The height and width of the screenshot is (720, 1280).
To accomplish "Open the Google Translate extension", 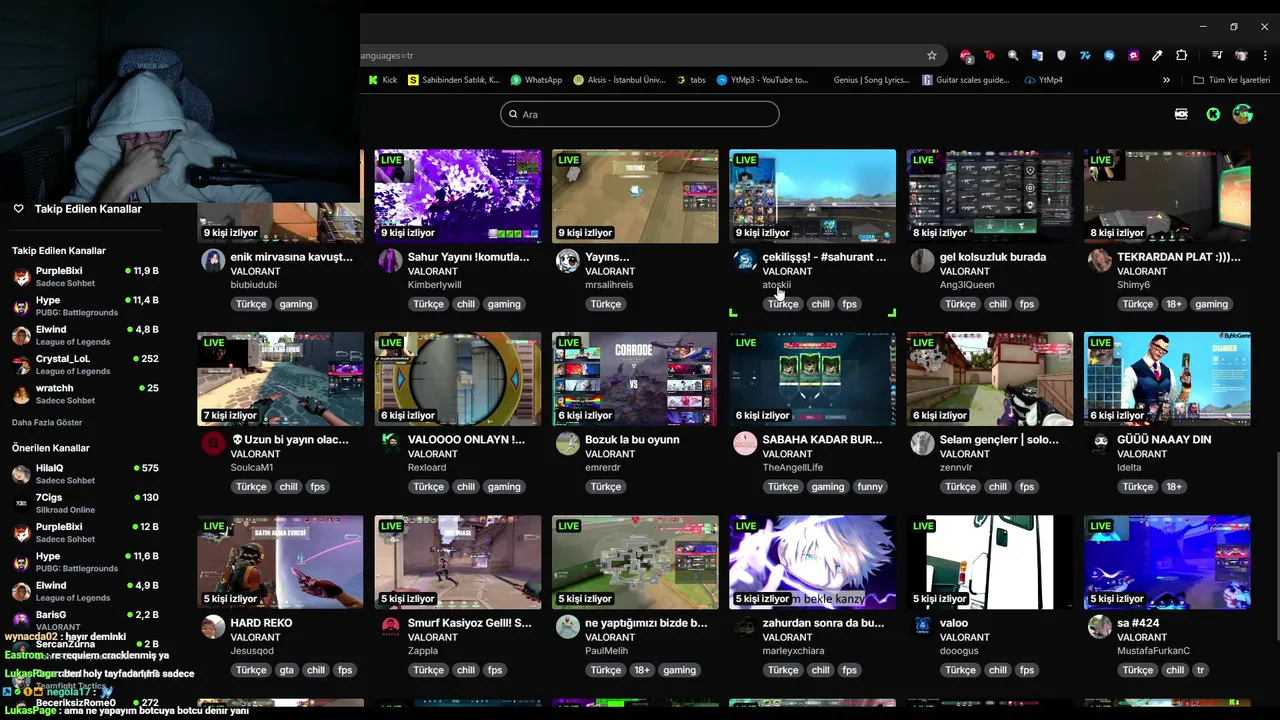I will (1037, 56).
